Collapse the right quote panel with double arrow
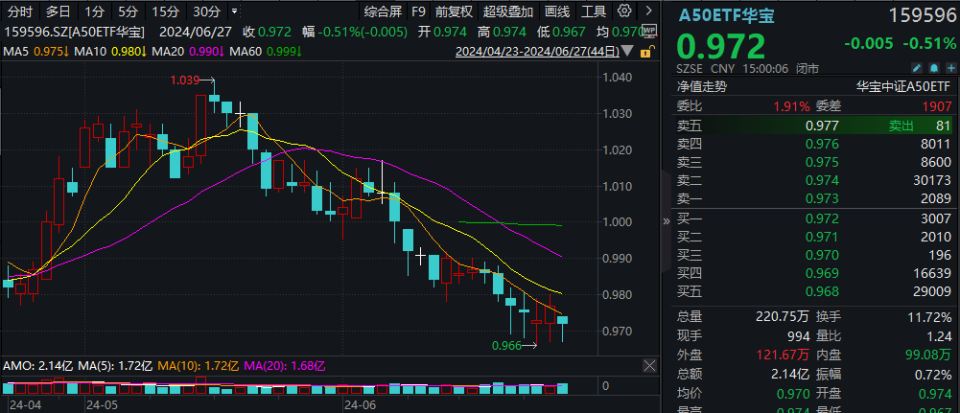 [x=666, y=221]
